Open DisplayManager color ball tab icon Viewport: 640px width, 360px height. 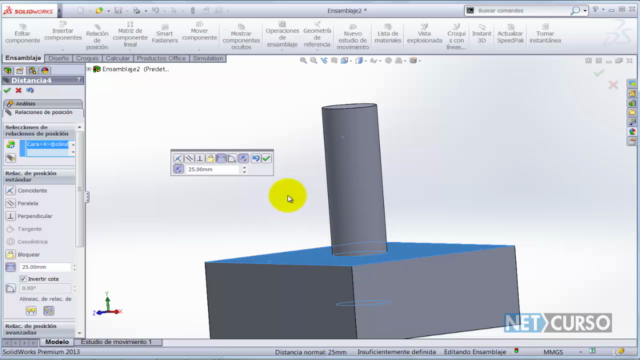[x=44, y=71]
